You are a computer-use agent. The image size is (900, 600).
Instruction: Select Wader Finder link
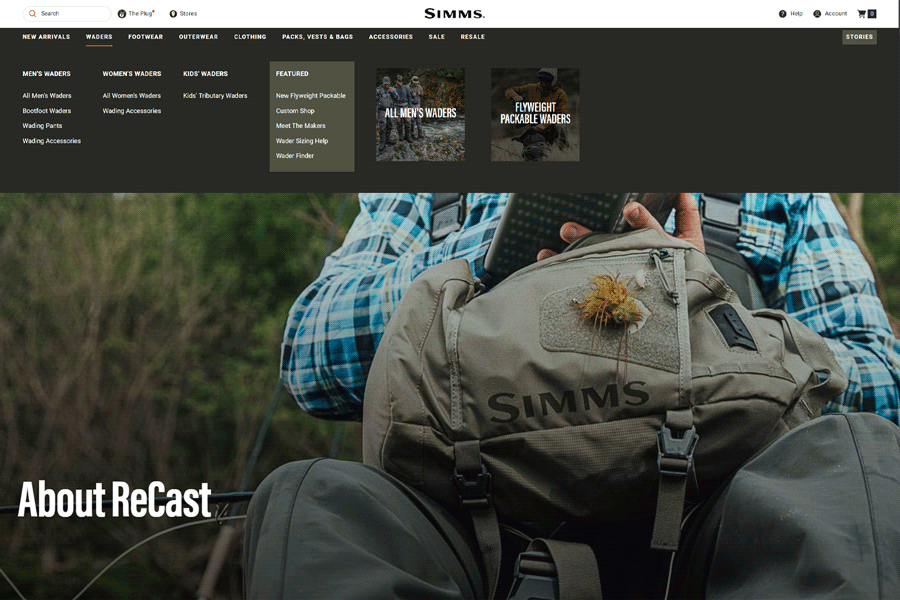(294, 156)
